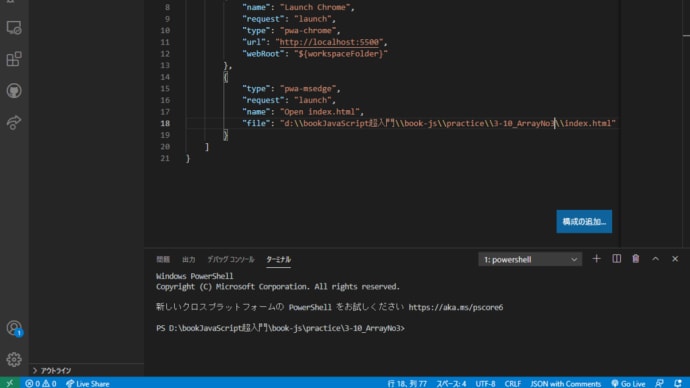Screen dimensions: 690x388
Task: Place cursor on line 18 file path
Action: [x=448, y=123]
